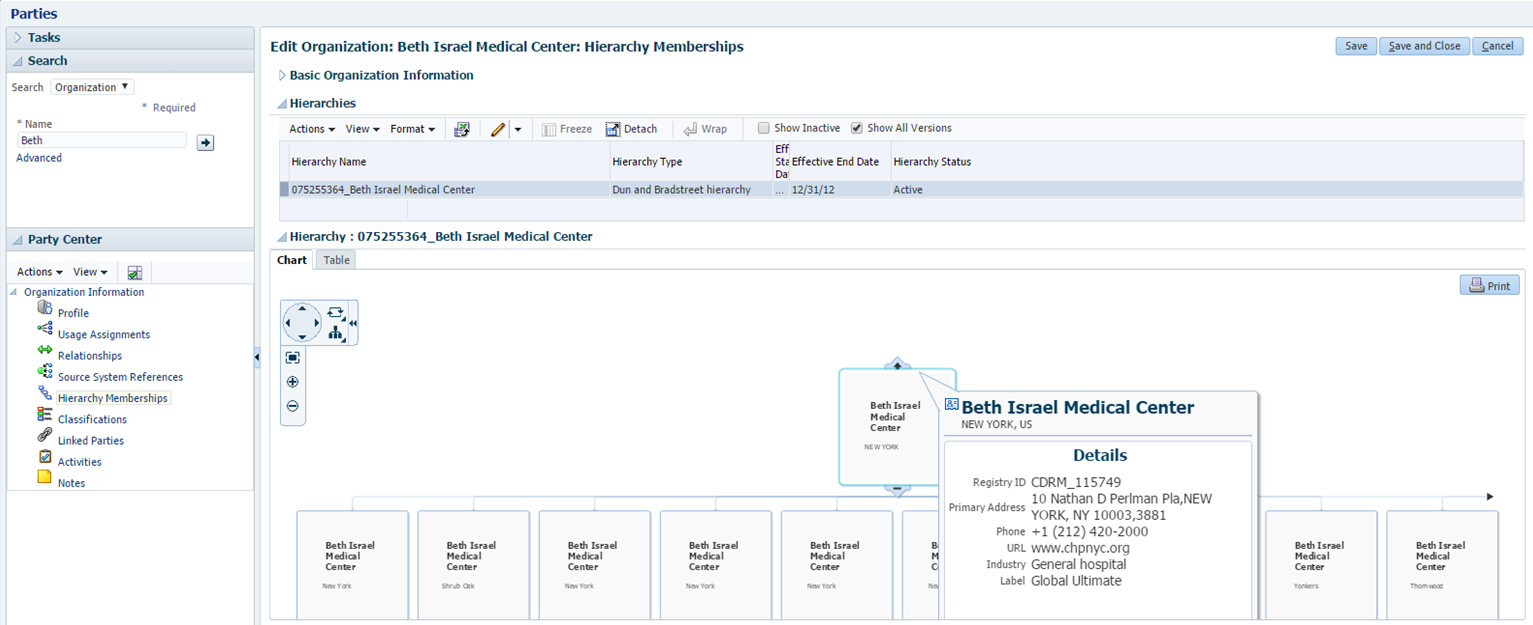The height and width of the screenshot is (625, 1533).
Task: Click the pencil edit icon in Hierarchies toolbar
Action: tap(498, 129)
